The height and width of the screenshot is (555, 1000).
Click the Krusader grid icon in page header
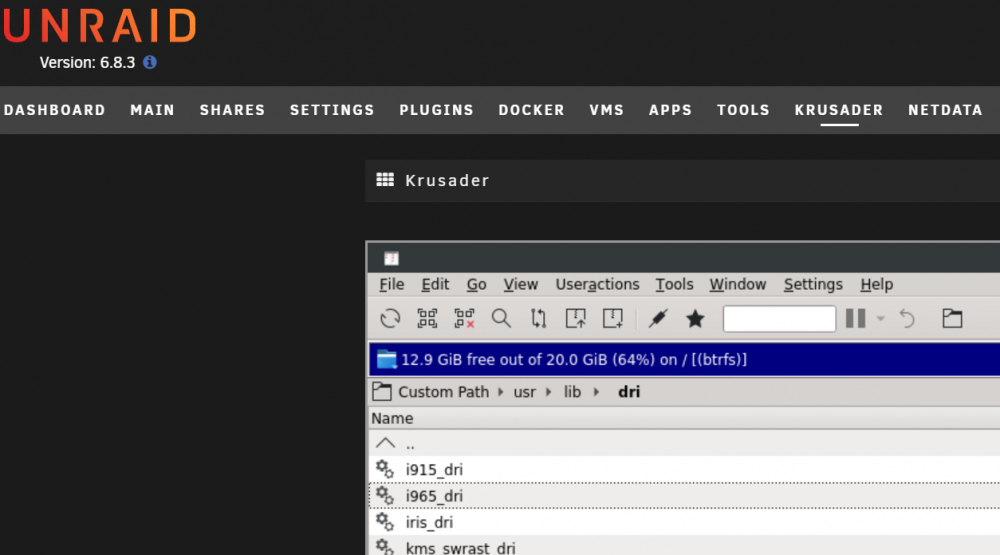tap(385, 180)
